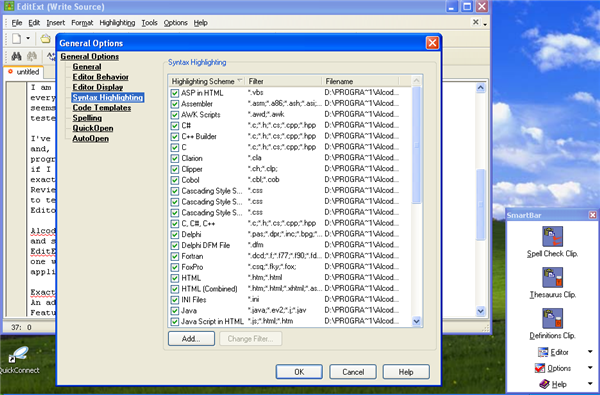Expand the SmartBar Help dropdown arrow
This screenshot has width=600, height=395.
[x=590, y=384]
